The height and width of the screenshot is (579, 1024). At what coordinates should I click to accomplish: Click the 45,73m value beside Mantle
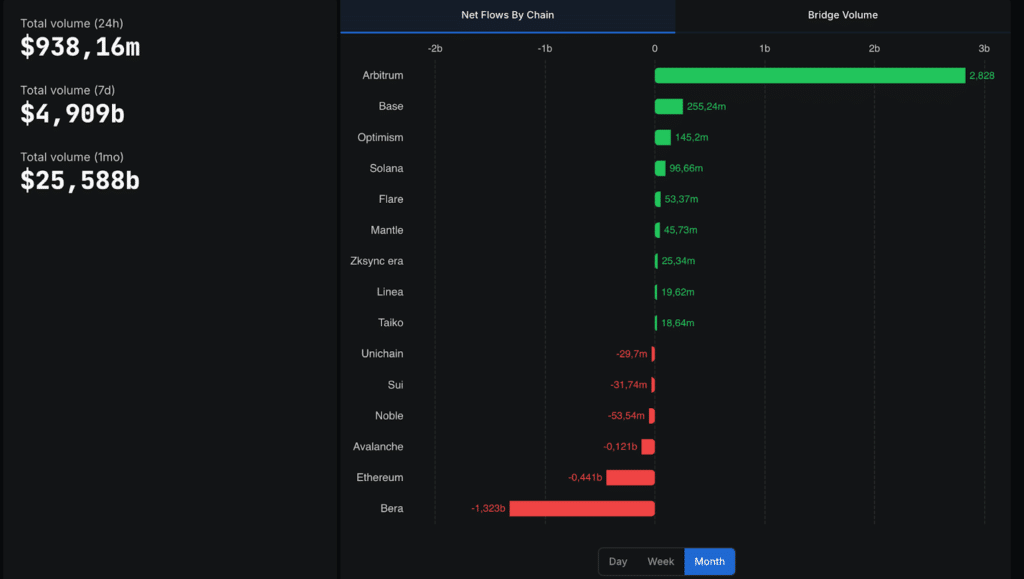tap(680, 230)
